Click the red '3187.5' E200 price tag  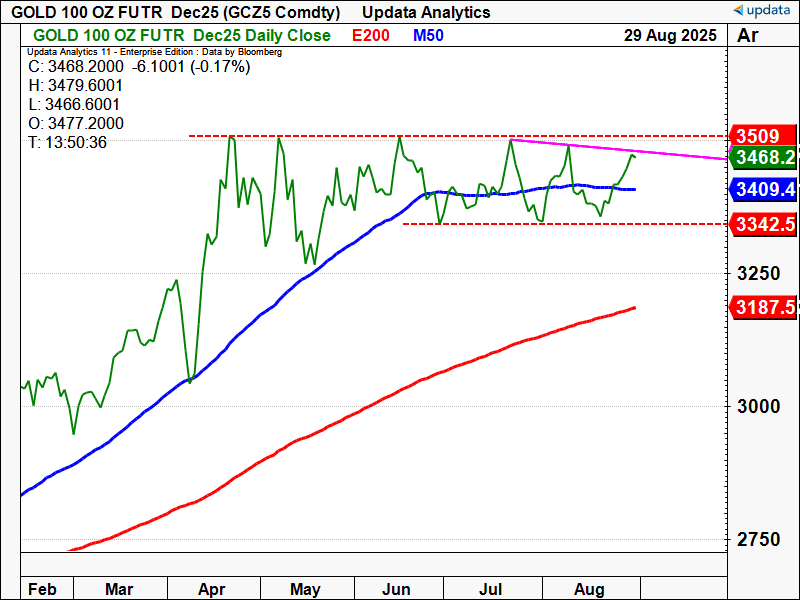(x=764, y=307)
